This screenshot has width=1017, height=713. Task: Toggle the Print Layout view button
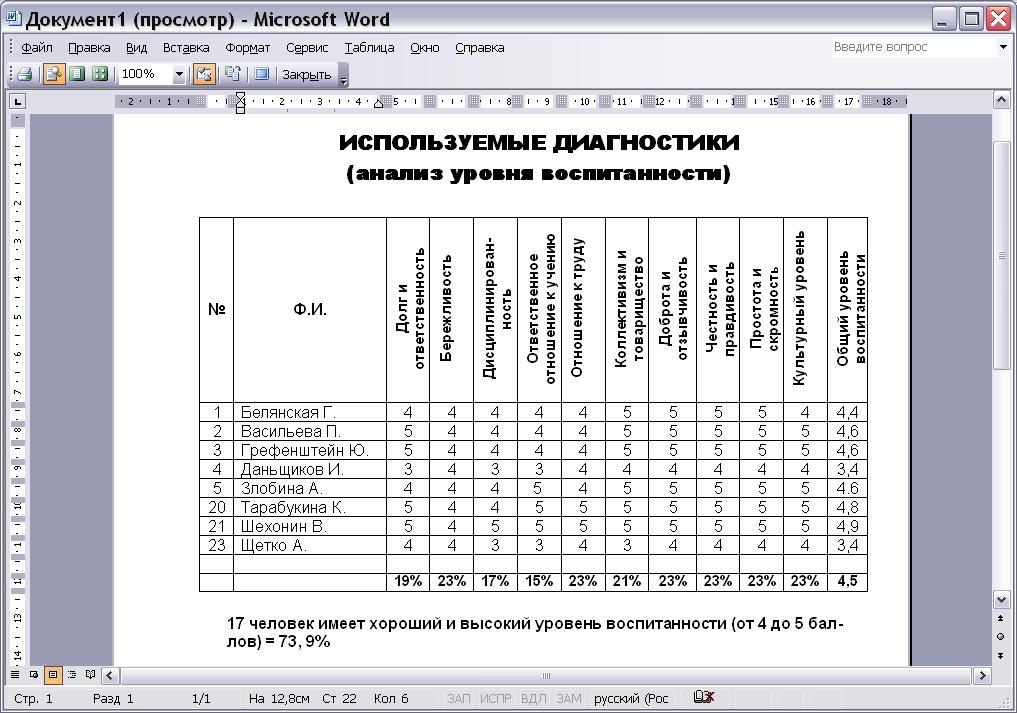pyautogui.click(x=53, y=674)
